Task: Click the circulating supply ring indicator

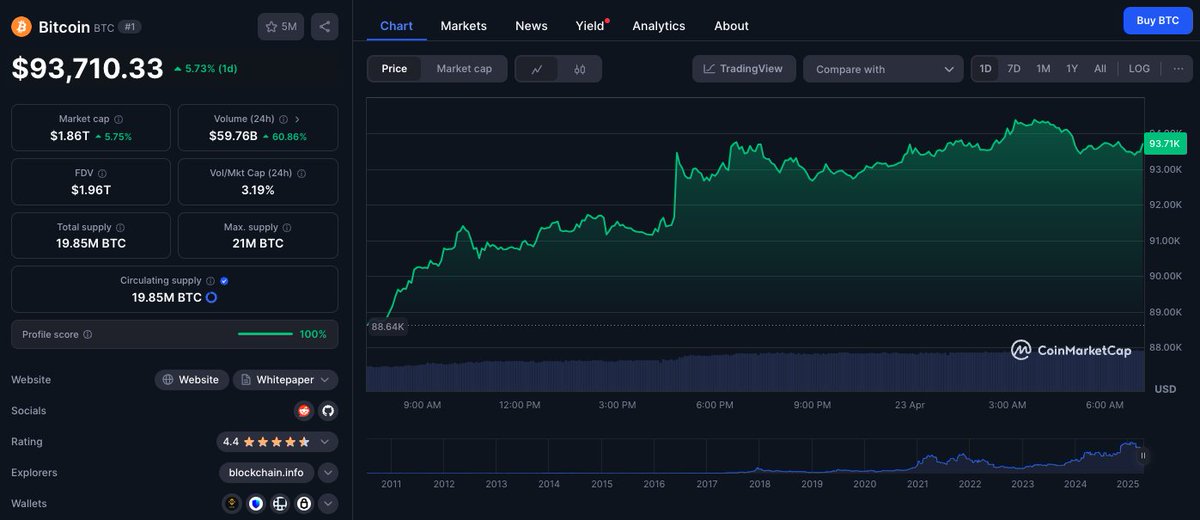Action: click(x=212, y=297)
